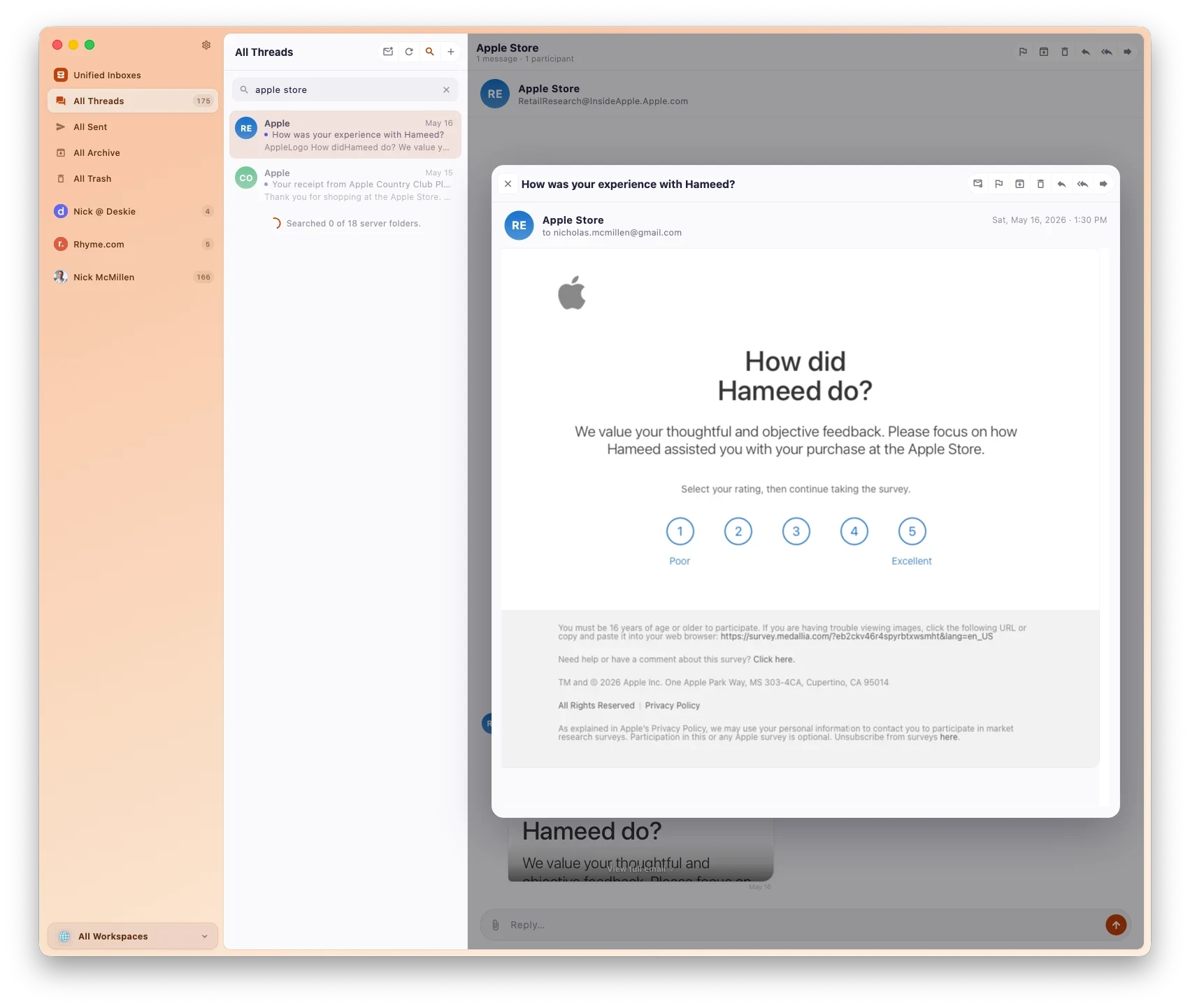The image size is (1190, 1008).
Task: Select rating 4 in the survey
Action: 854,531
